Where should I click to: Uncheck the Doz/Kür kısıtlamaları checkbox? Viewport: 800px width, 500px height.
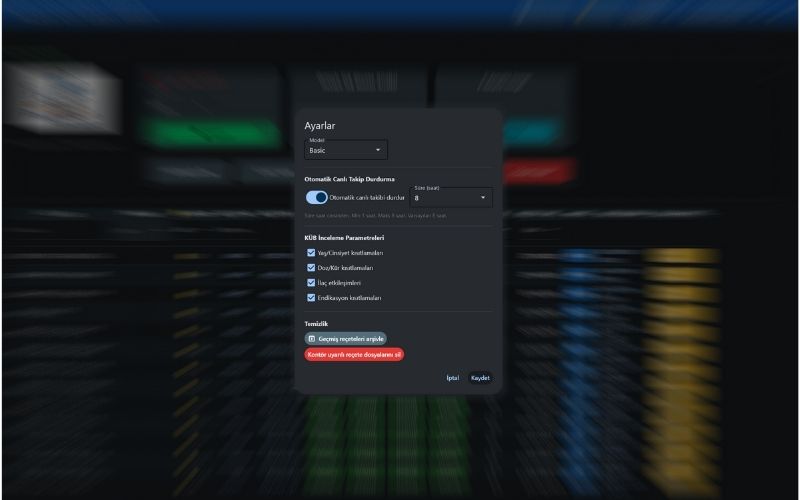coord(311,268)
